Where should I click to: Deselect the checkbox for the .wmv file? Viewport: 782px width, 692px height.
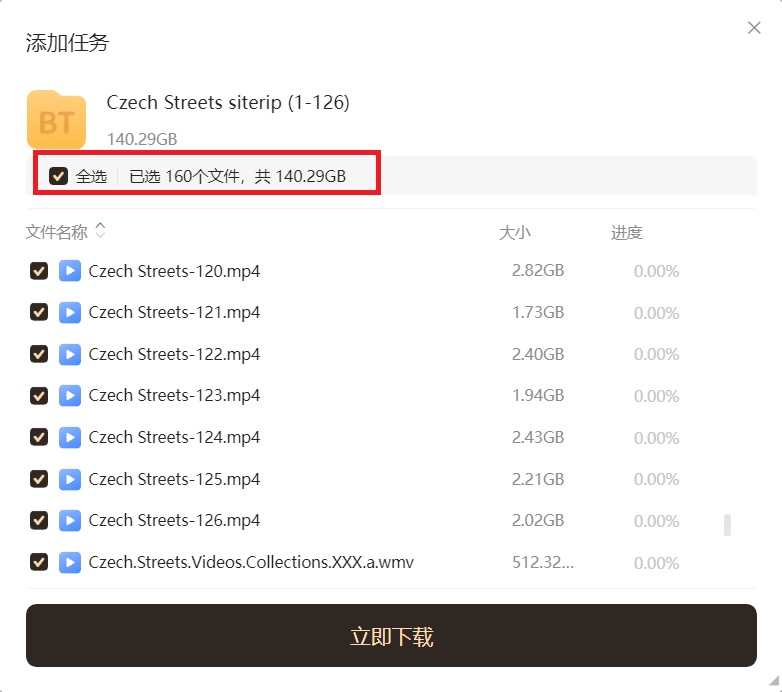tap(39, 562)
